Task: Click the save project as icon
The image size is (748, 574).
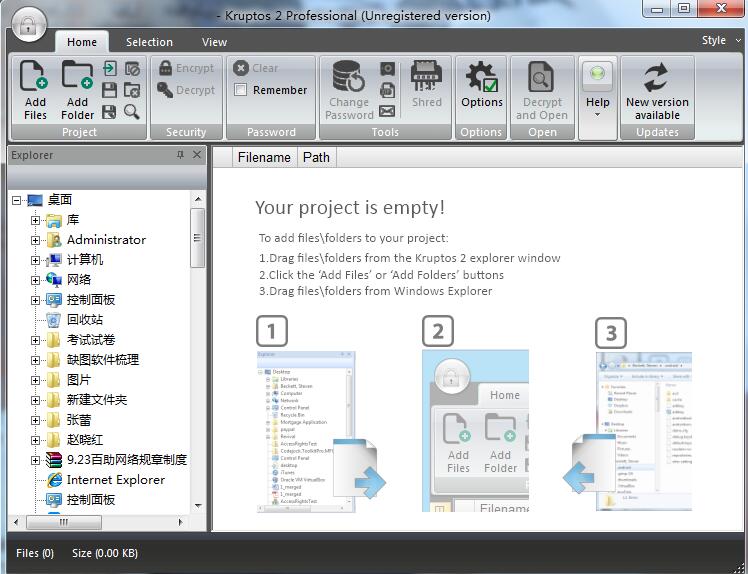Action: click(x=110, y=112)
